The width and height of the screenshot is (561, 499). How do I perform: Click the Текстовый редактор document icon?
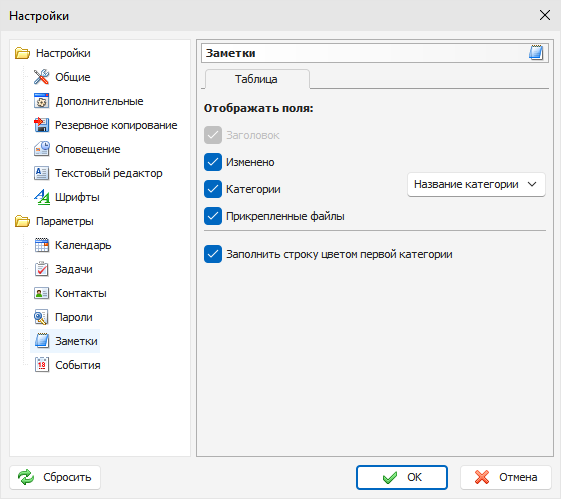(42, 173)
